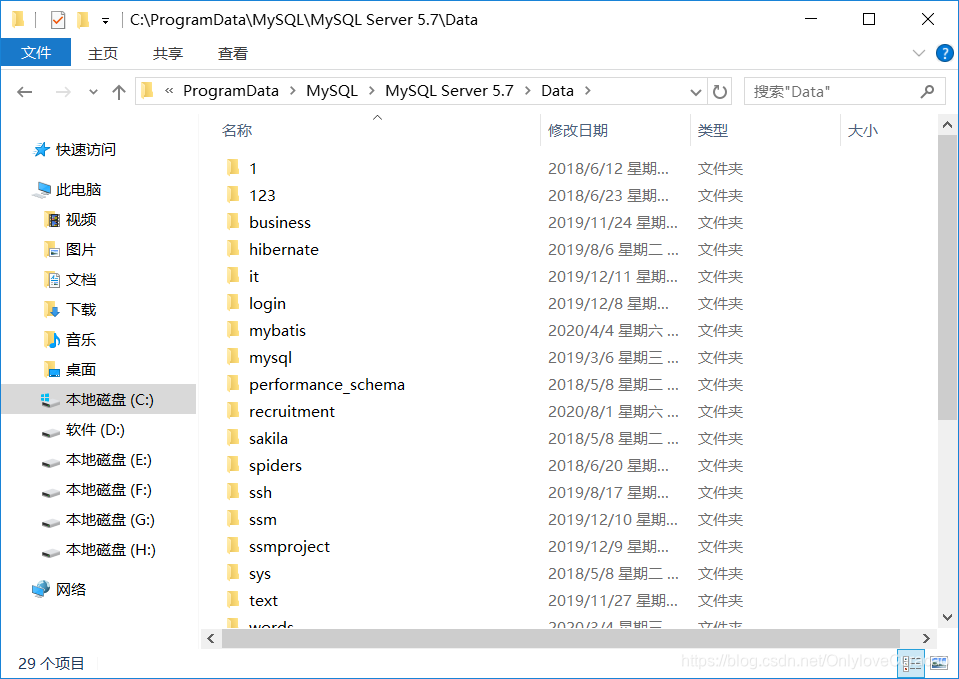Click the Data breadcrumb segment
This screenshot has width=959, height=679.
click(557, 91)
